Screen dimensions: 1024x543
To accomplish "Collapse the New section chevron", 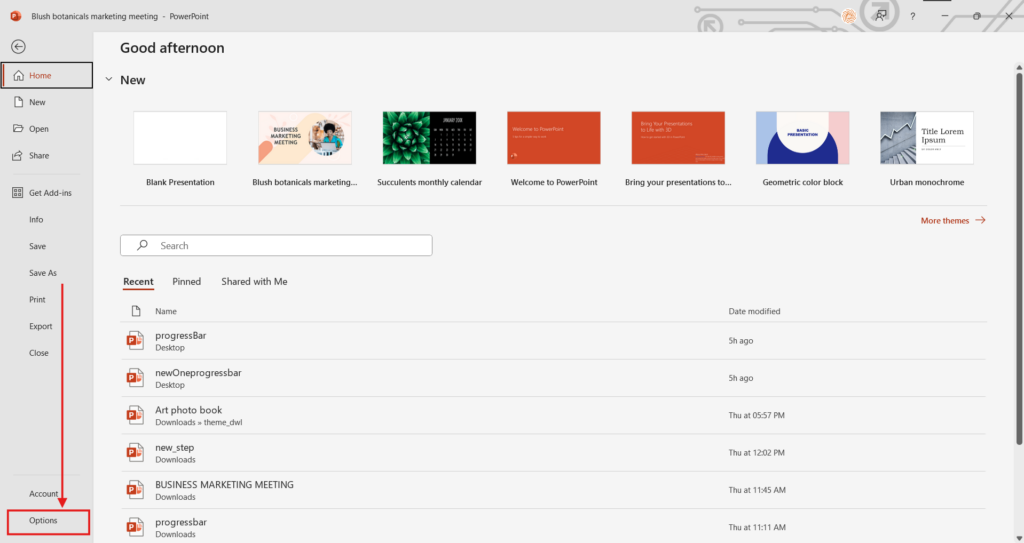I will pyautogui.click(x=107, y=80).
